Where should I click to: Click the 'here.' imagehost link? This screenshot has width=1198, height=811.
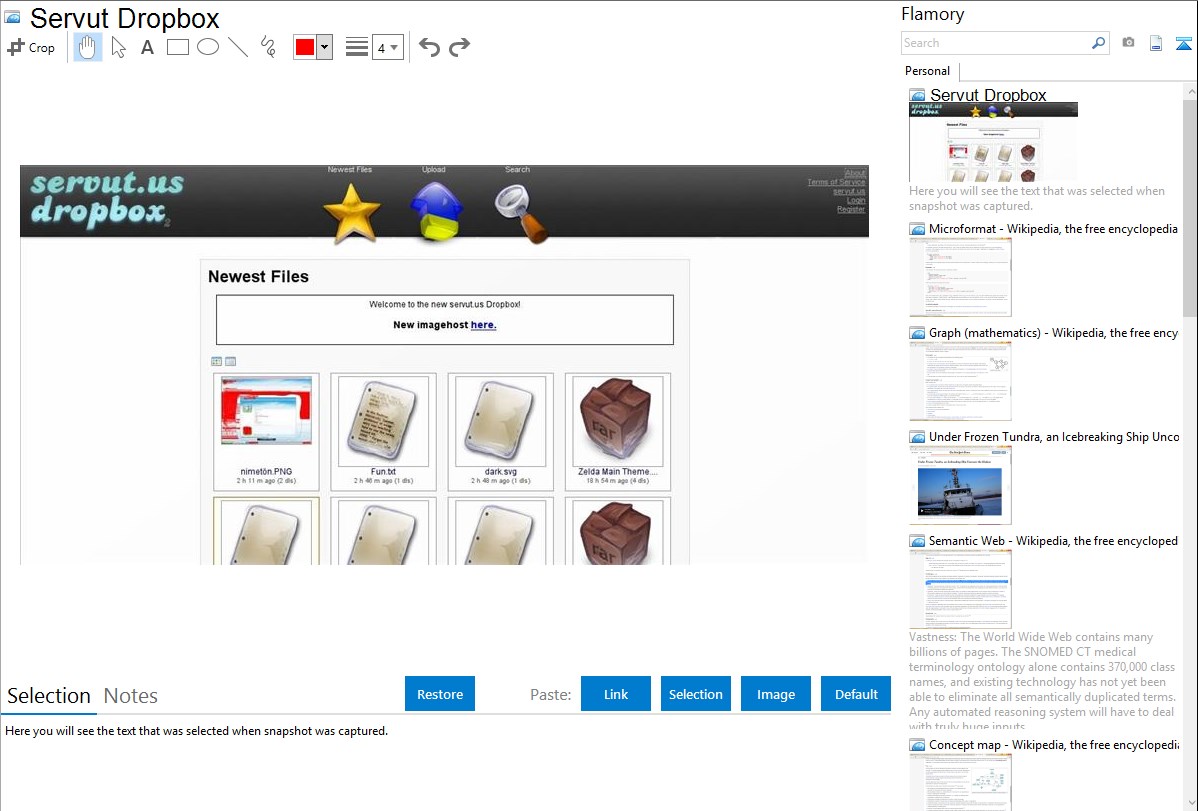click(484, 325)
